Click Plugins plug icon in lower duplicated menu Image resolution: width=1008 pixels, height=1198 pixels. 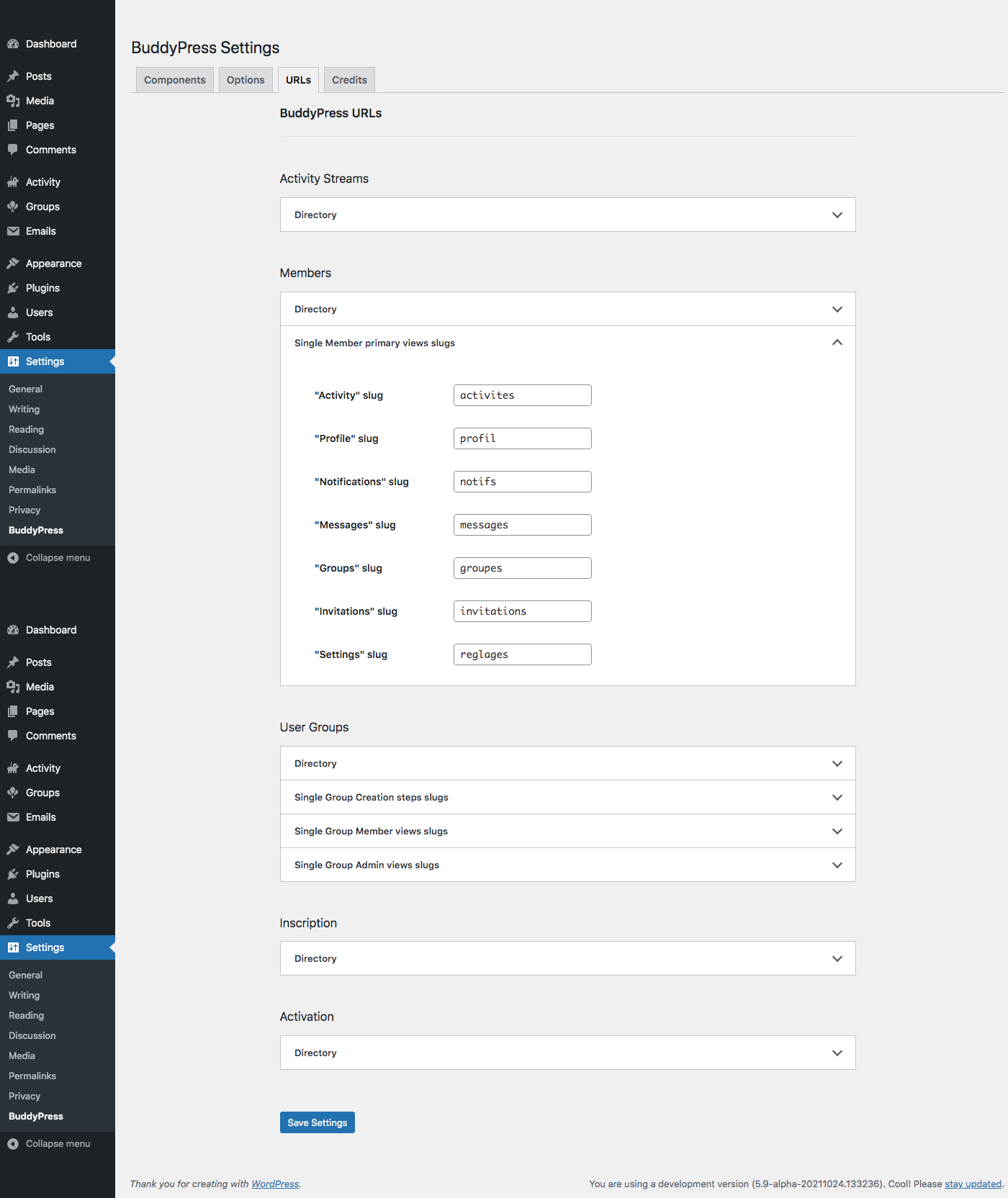tap(13, 874)
